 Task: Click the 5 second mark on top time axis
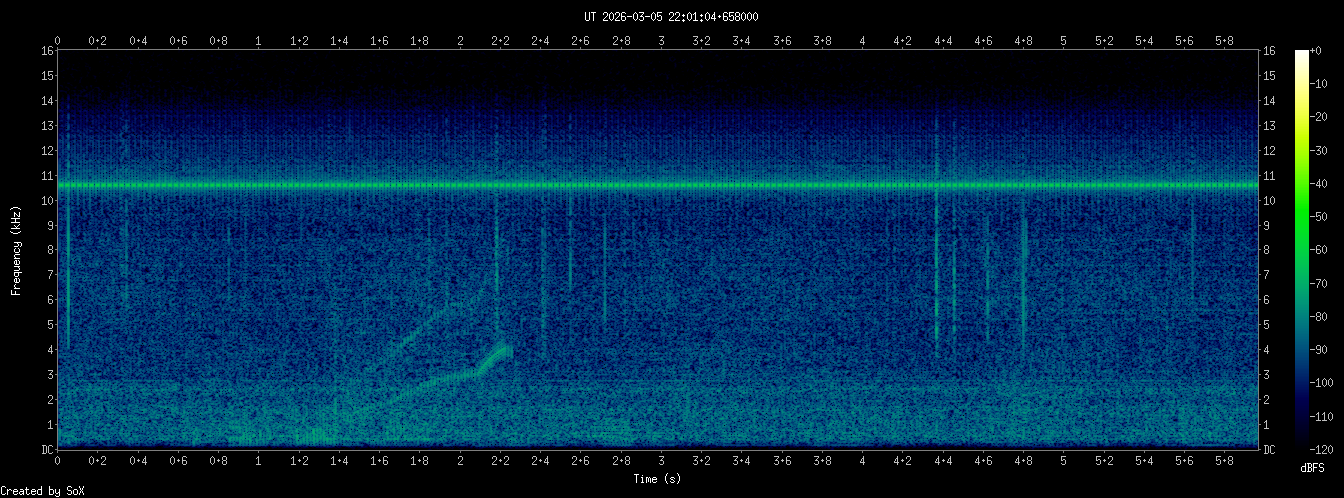[1063, 40]
